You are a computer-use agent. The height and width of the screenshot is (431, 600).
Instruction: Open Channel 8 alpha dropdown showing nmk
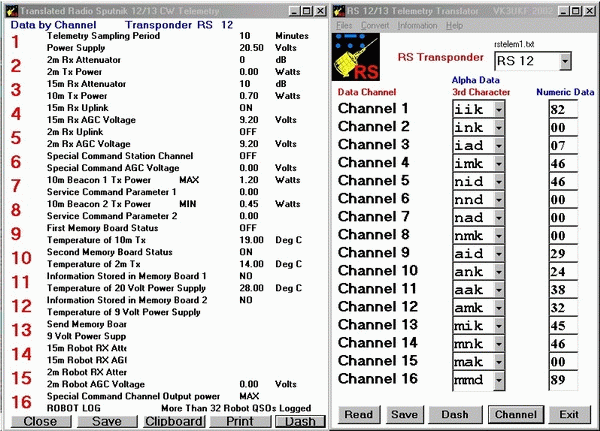tap(499, 235)
